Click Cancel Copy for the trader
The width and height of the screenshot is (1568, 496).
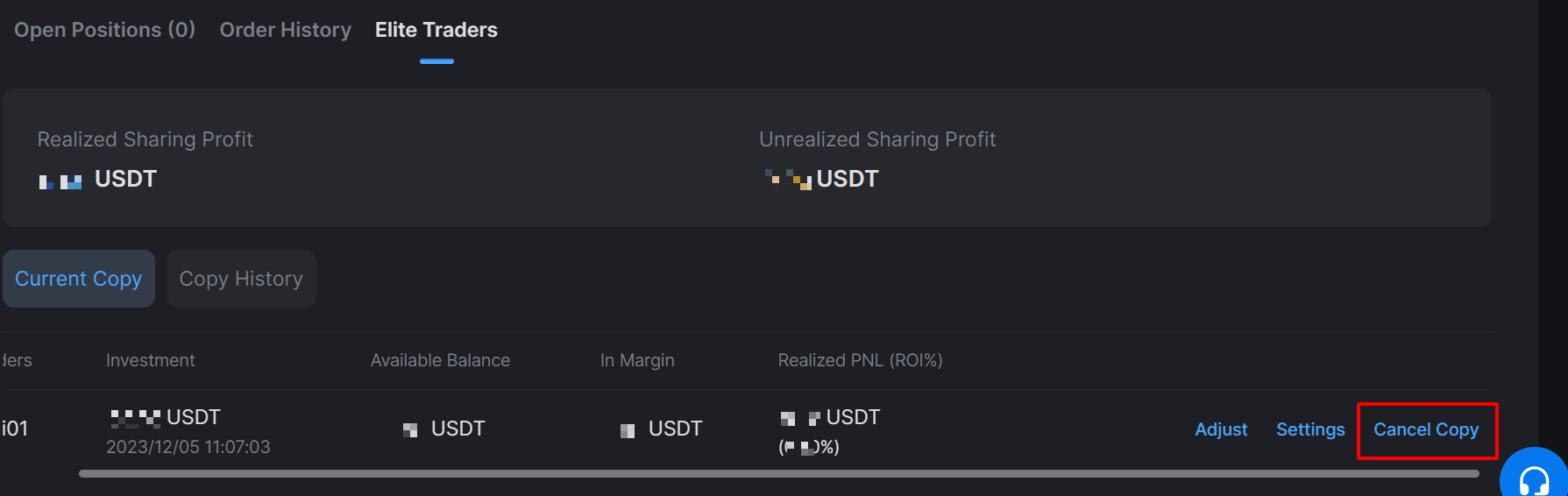[x=1426, y=429]
